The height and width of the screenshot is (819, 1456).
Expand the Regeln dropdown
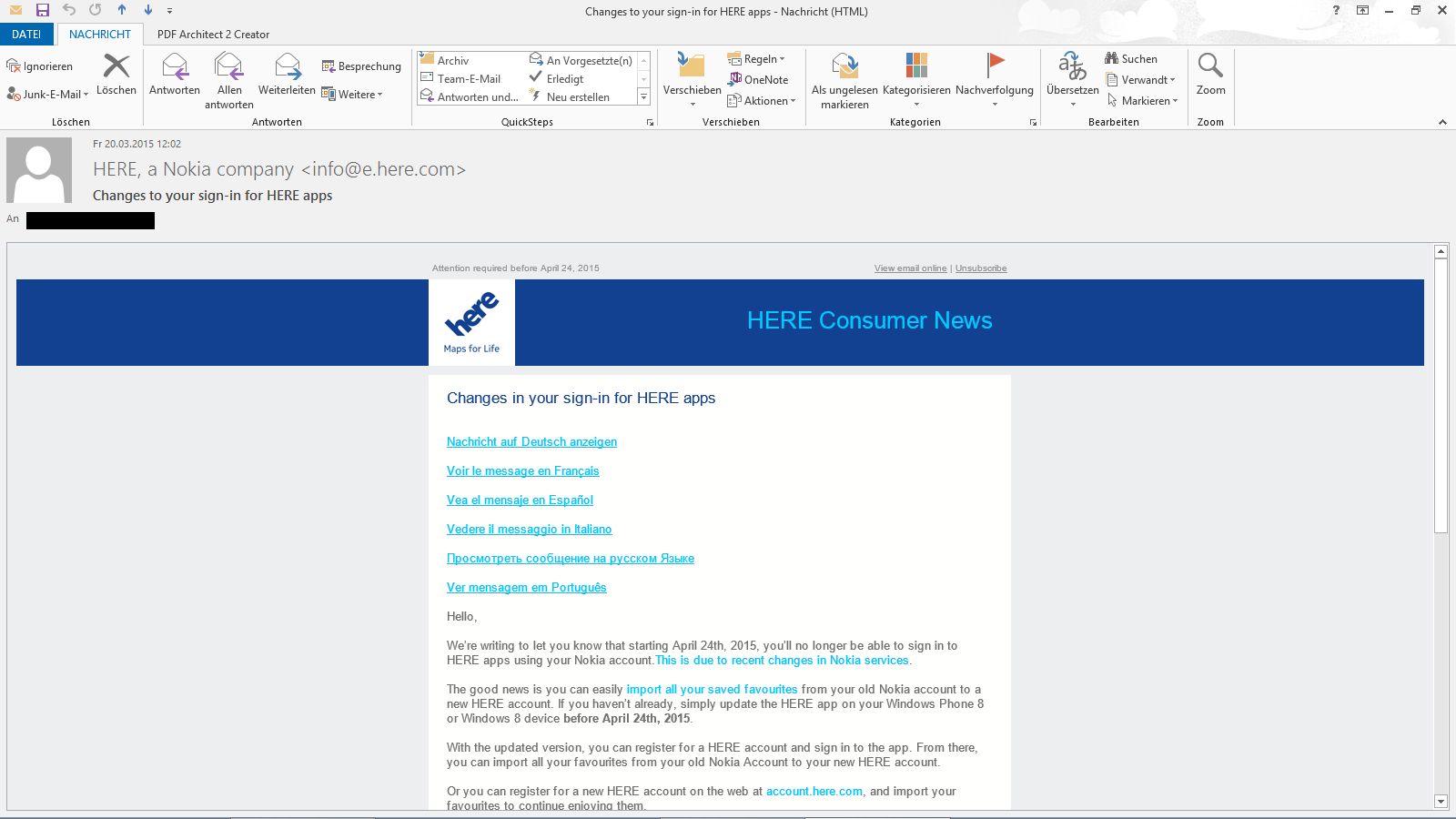(x=756, y=58)
